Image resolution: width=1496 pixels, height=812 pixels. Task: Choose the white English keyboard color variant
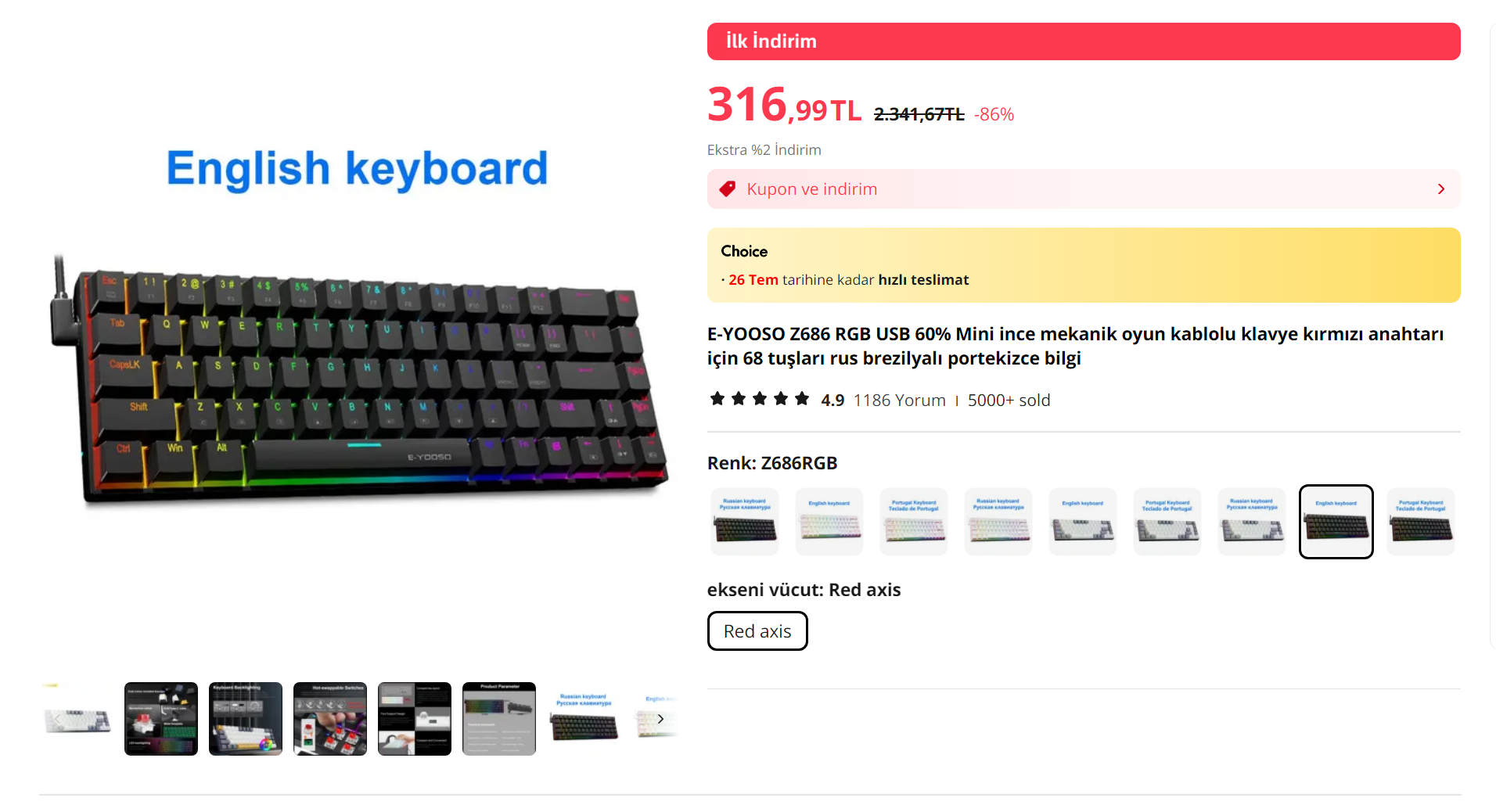829,521
